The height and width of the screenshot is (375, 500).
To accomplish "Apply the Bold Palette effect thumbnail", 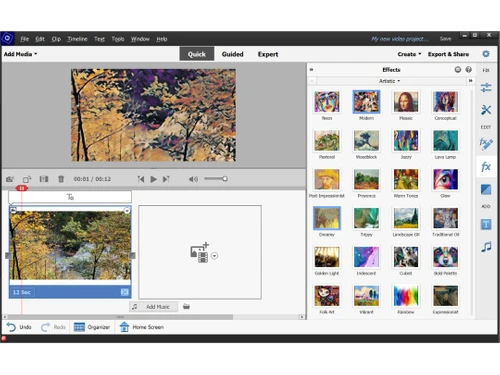I will point(445,257).
